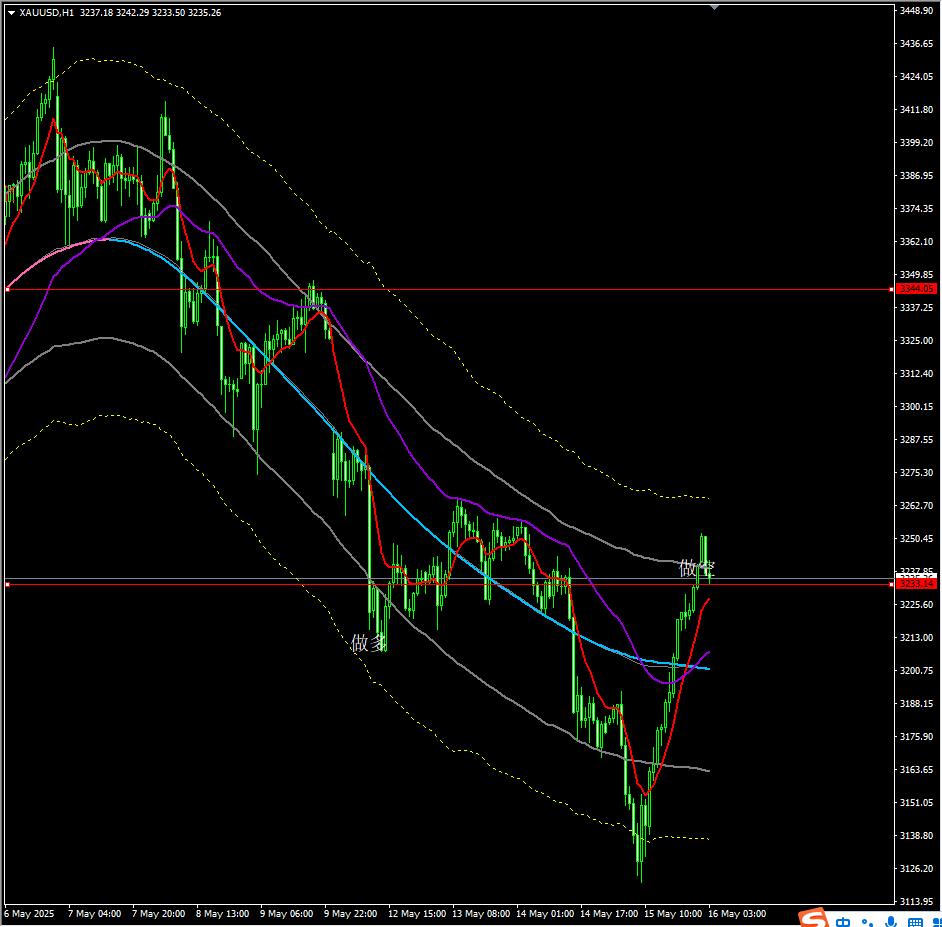942x927 pixels.
Task: Click the right anchor square of 3233.14 line
Action: coord(892,584)
